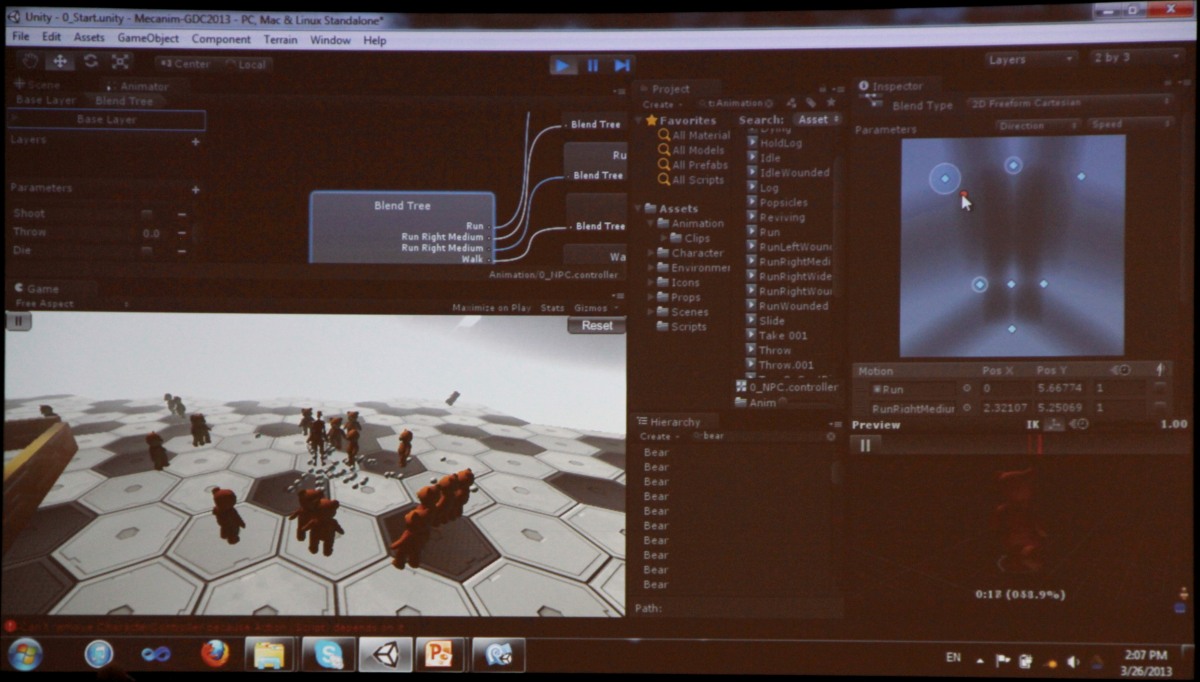Open the Assets menu
This screenshot has height=682, width=1200.
click(x=89, y=38)
